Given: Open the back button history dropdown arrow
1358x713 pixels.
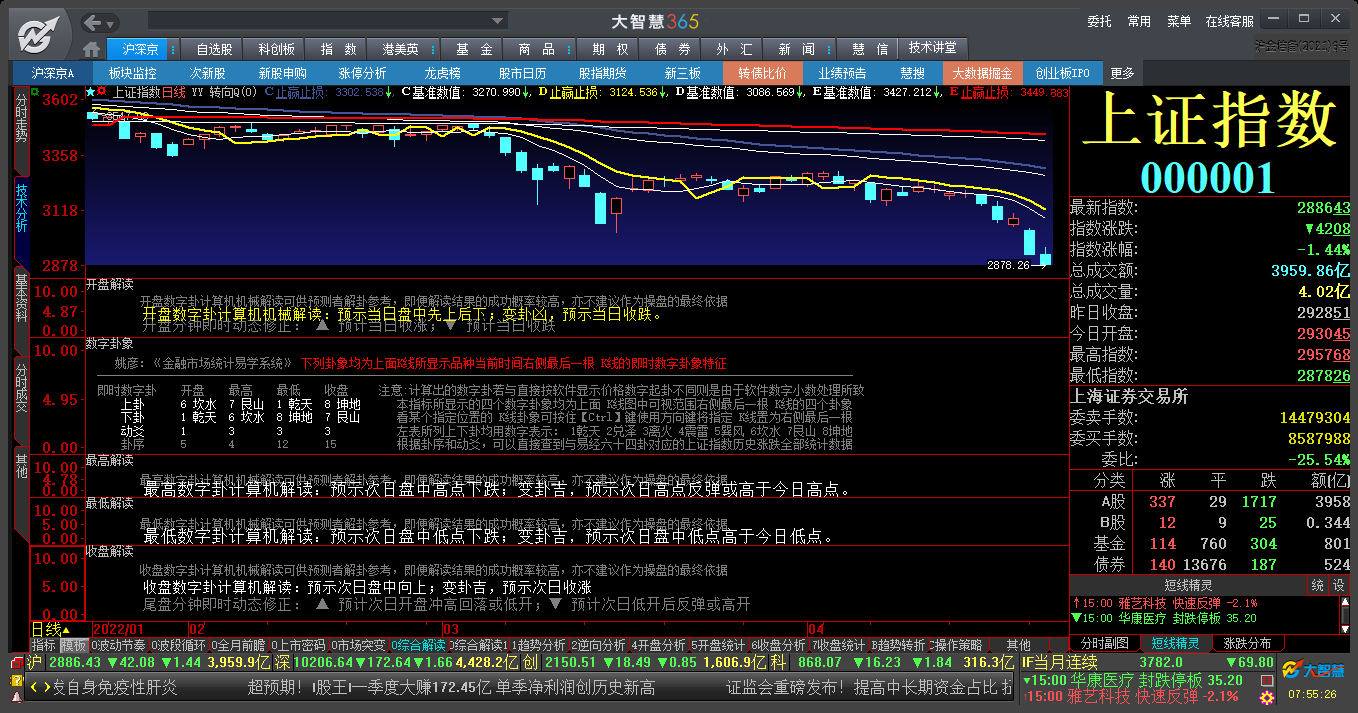Looking at the screenshot, I should click(x=109, y=22).
